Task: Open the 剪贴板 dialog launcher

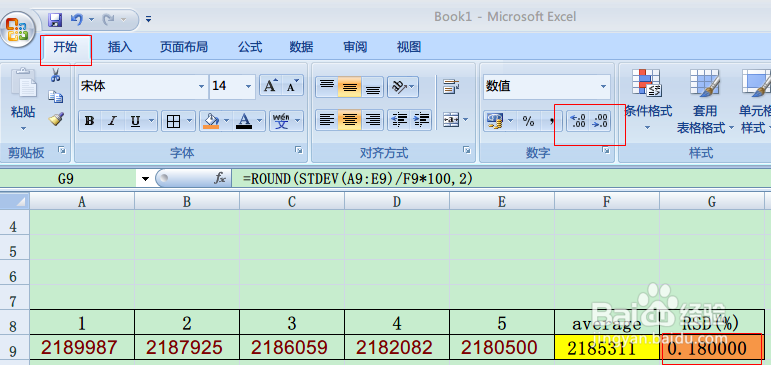Action: pyautogui.click(x=62, y=151)
